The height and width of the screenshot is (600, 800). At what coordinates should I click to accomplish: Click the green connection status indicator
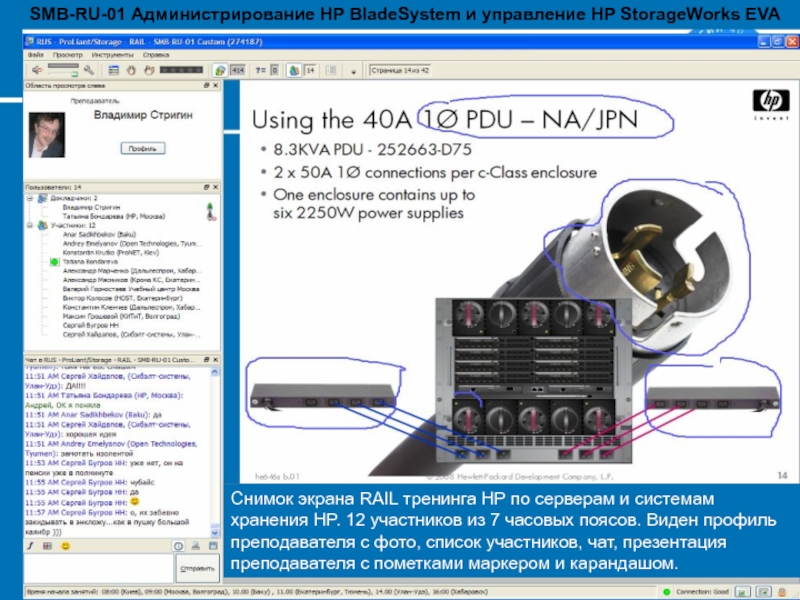tap(666, 592)
